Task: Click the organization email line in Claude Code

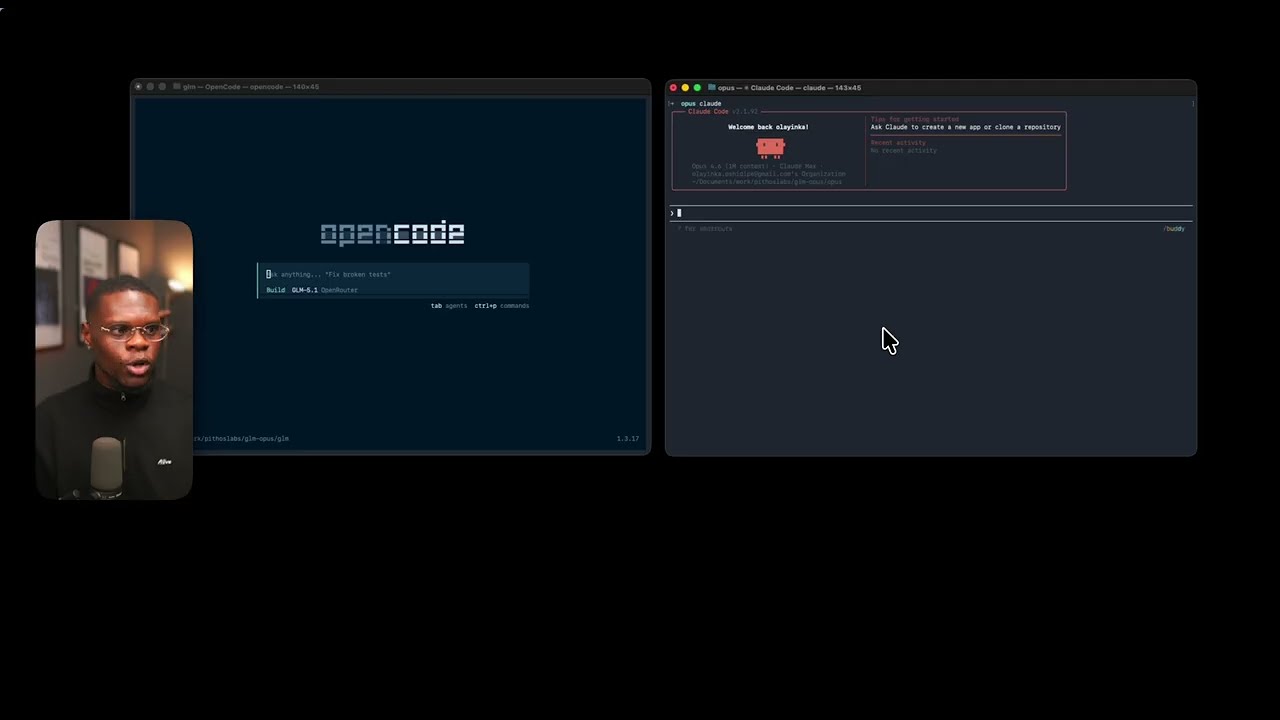Action: coord(768,174)
